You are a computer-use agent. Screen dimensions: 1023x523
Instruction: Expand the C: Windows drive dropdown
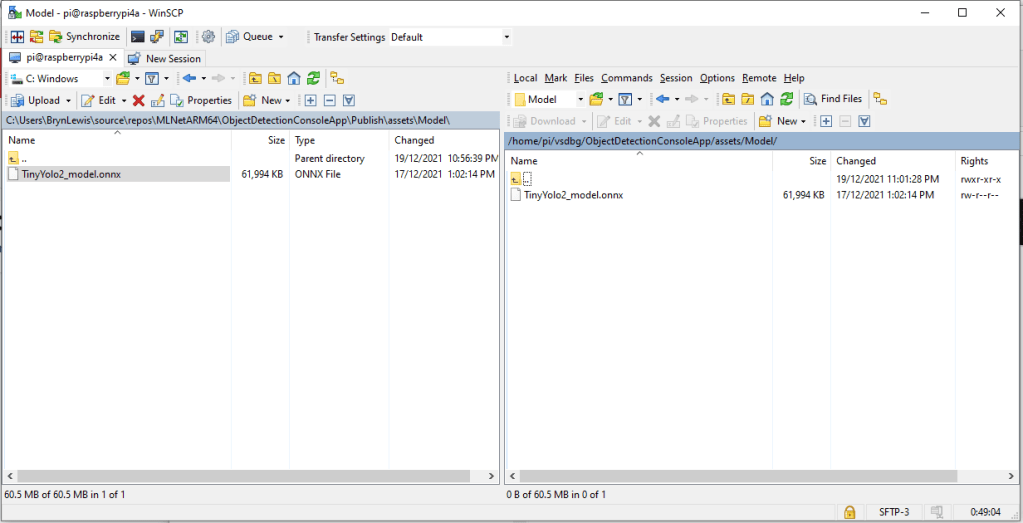[x=107, y=78]
